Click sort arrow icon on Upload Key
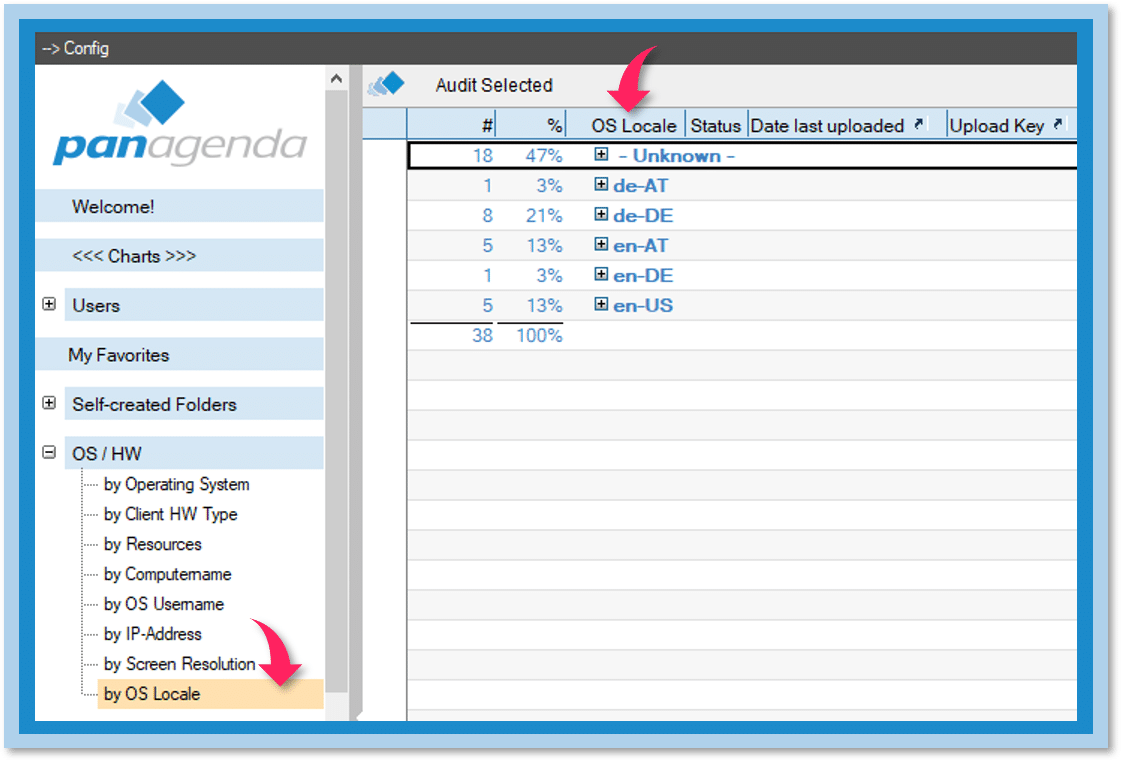 tap(1058, 125)
